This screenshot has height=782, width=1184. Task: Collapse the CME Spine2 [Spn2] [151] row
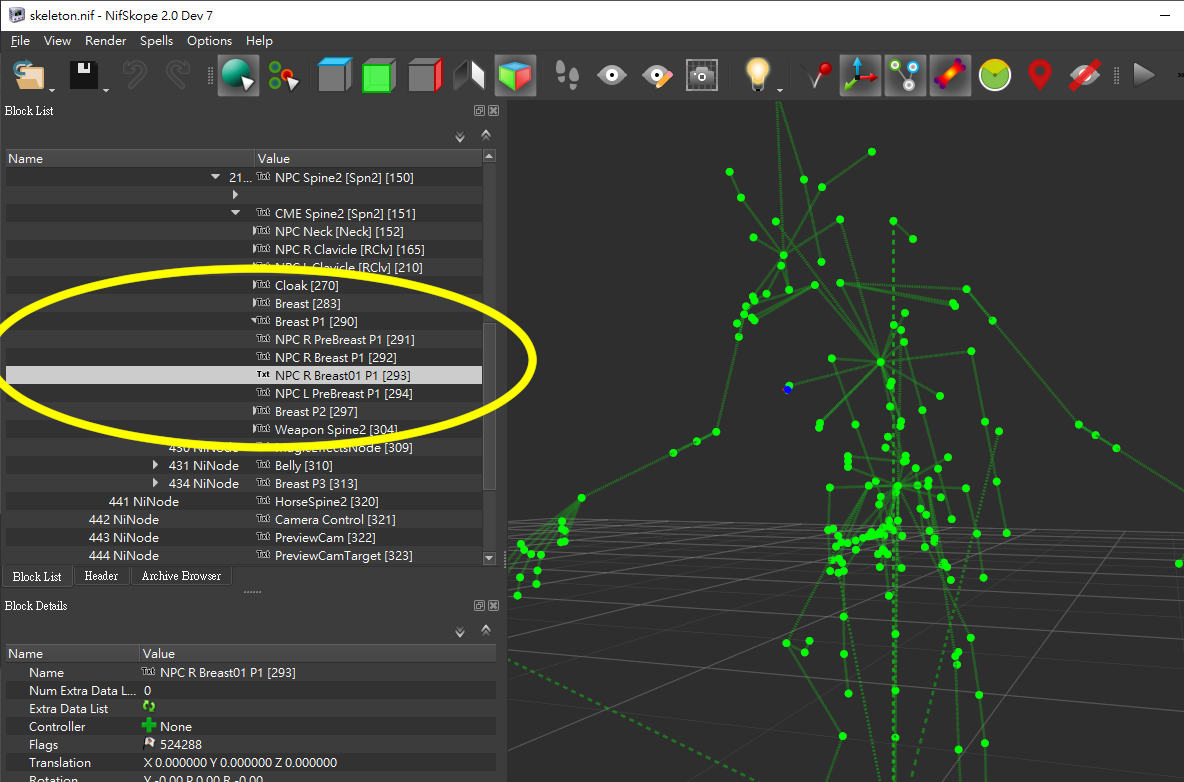[236, 213]
